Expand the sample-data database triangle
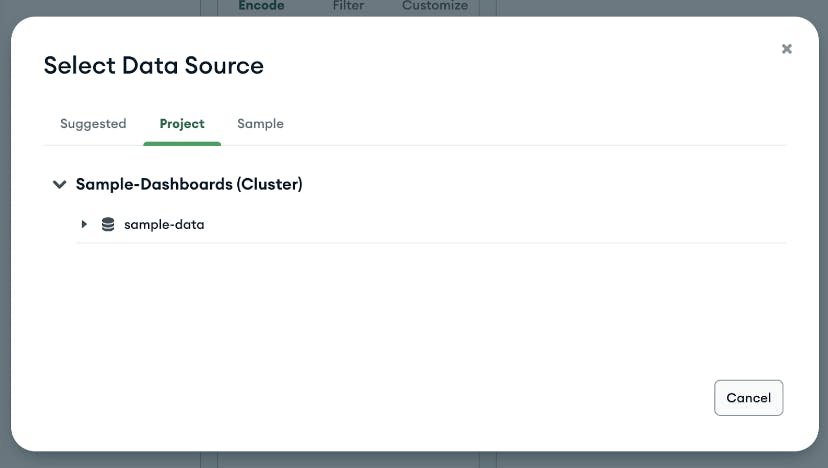Screen dimensions: 828x468 coord(84,224)
